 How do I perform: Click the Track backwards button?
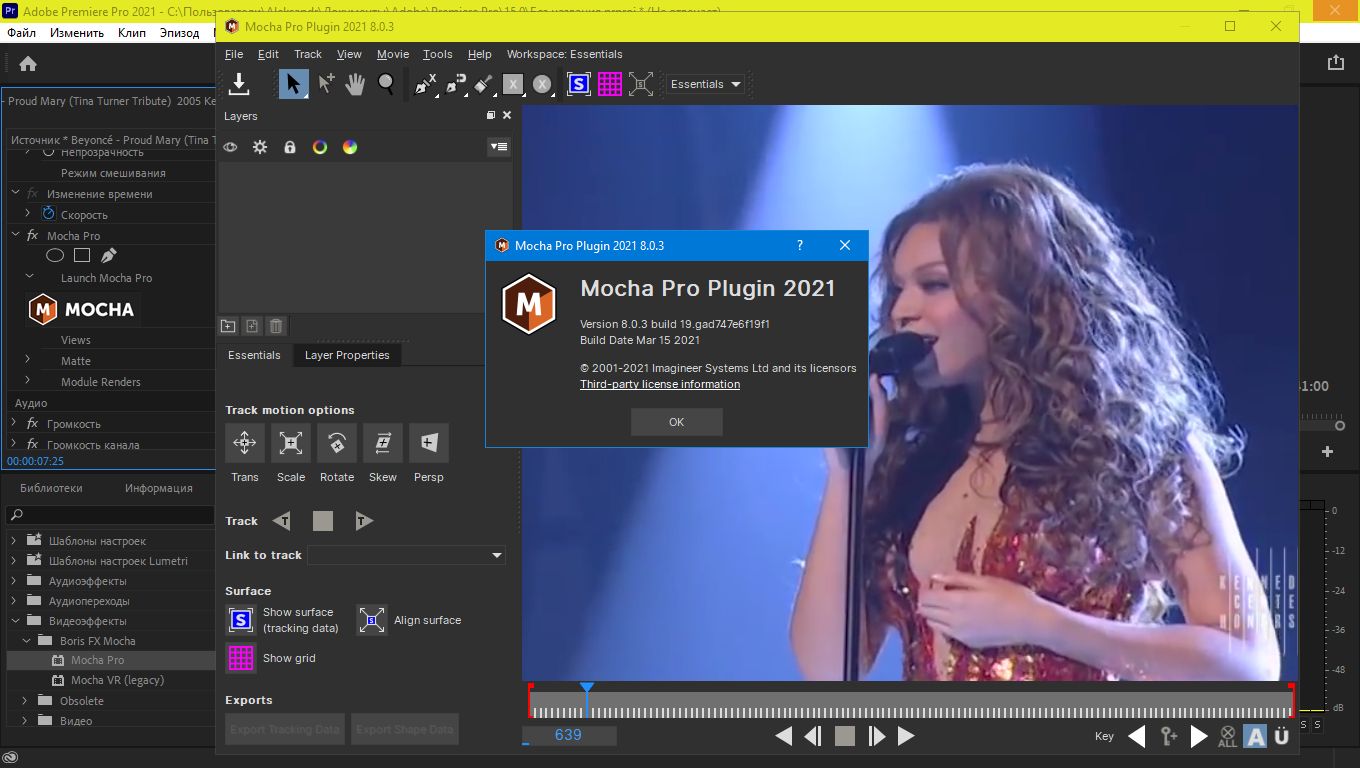[x=282, y=521]
